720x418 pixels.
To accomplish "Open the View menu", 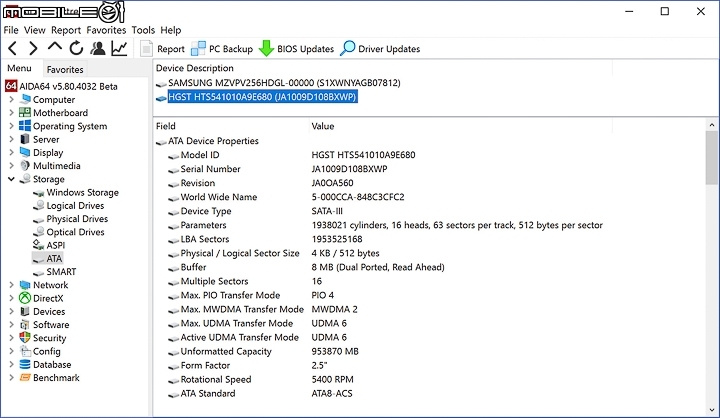I will pyautogui.click(x=35, y=30).
